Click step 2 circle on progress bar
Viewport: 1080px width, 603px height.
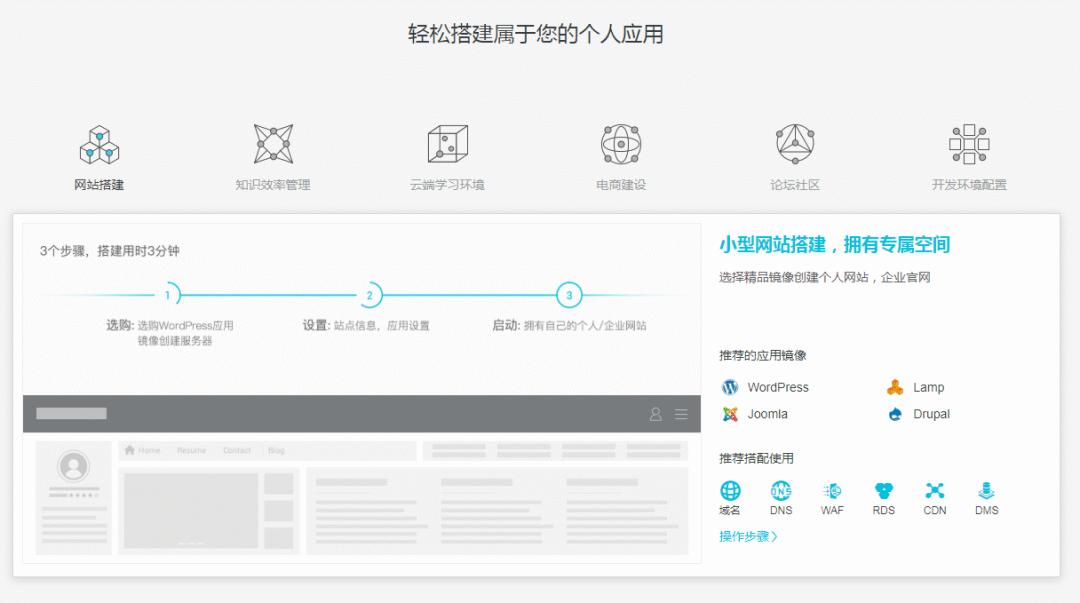[x=369, y=294]
